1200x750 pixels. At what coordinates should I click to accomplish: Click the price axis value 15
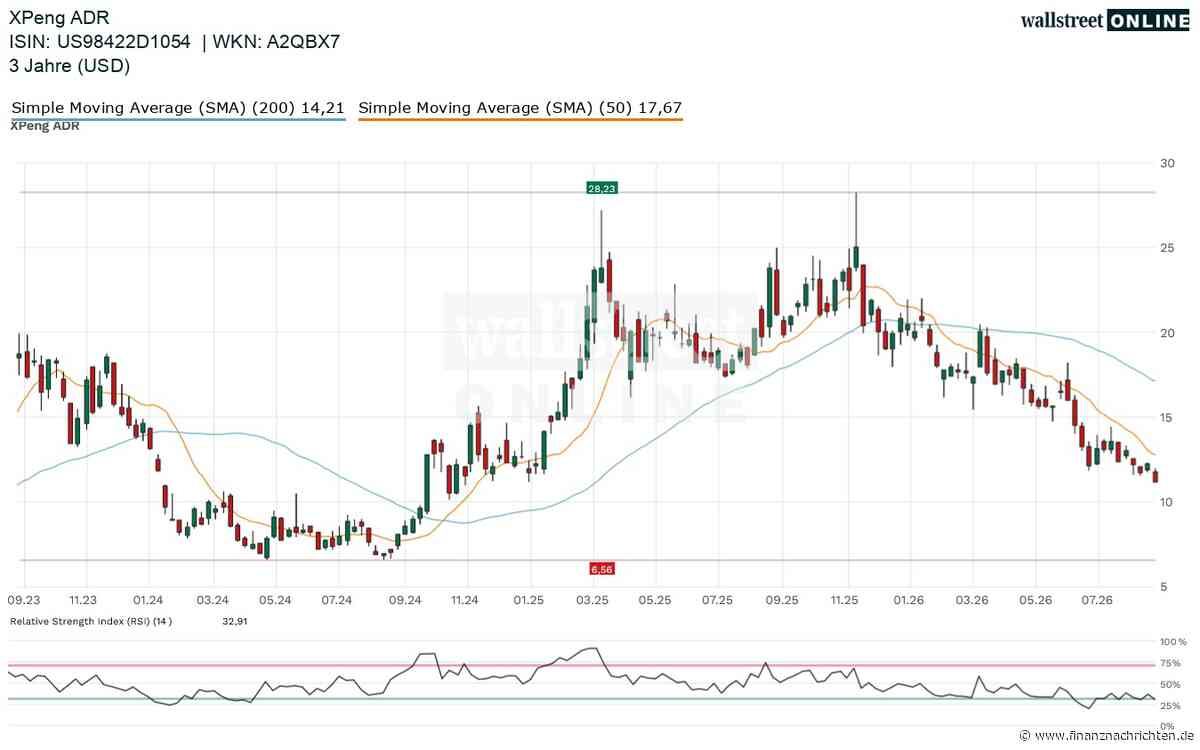pos(1165,417)
